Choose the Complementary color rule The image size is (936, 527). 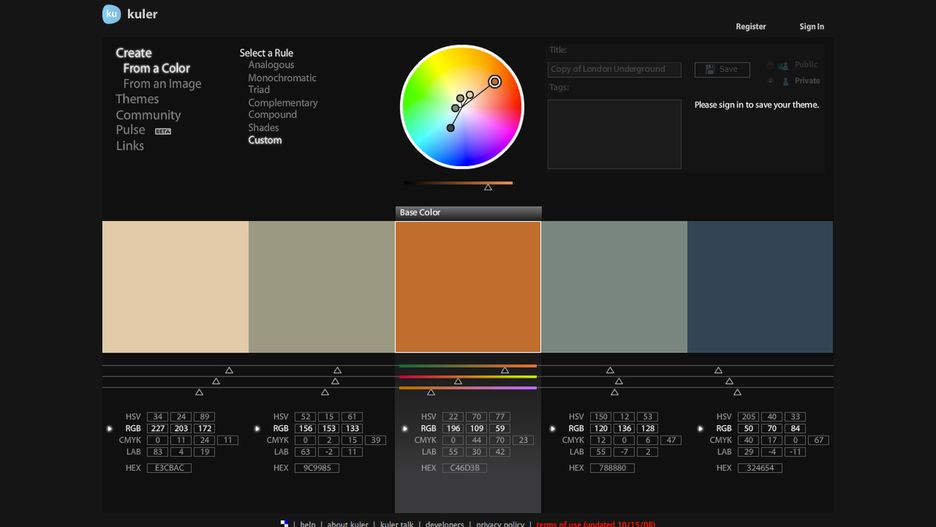point(283,103)
